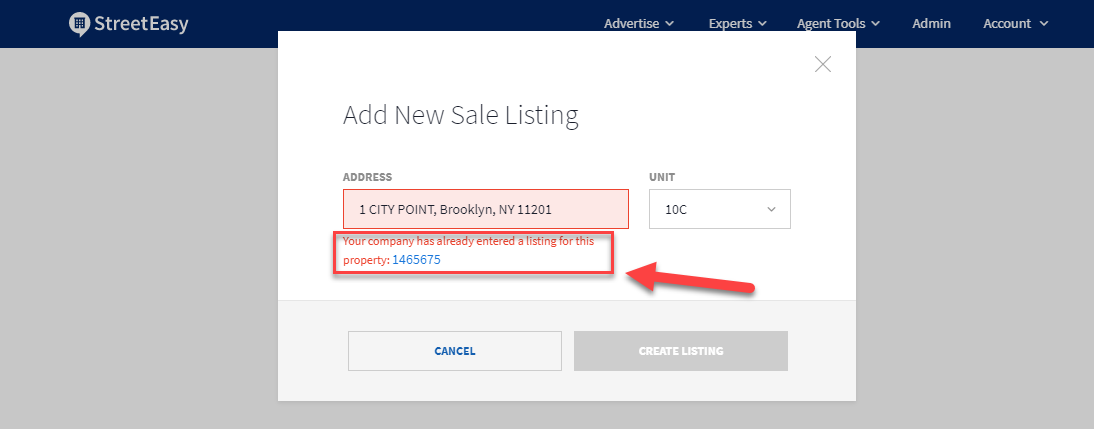Go to the Admin page
The height and width of the screenshot is (429, 1094).
[x=932, y=23]
